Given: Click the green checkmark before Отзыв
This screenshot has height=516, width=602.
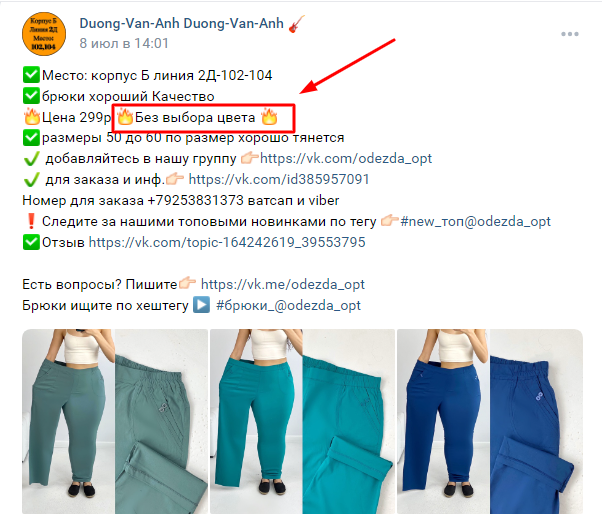Looking at the screenshot, I should [x=31, y=242].
